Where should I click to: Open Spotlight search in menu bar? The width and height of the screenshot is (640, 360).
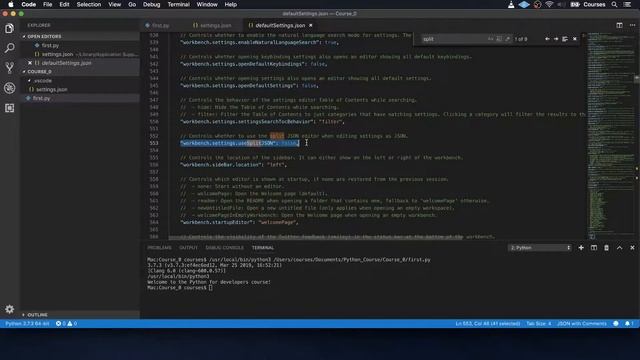pyautogui.click(x=614, y=4)
